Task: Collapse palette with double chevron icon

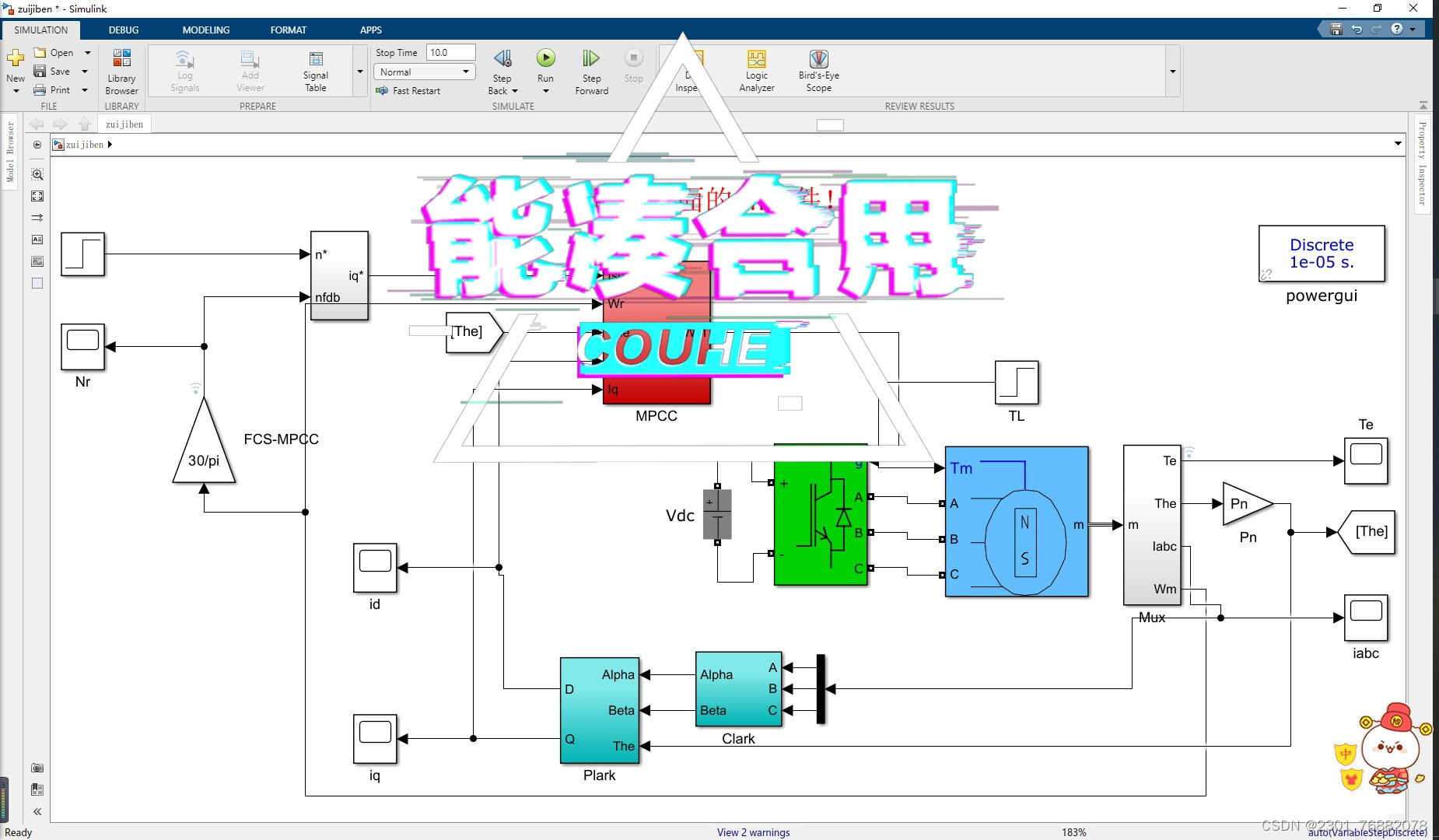Action: point(37,811)
